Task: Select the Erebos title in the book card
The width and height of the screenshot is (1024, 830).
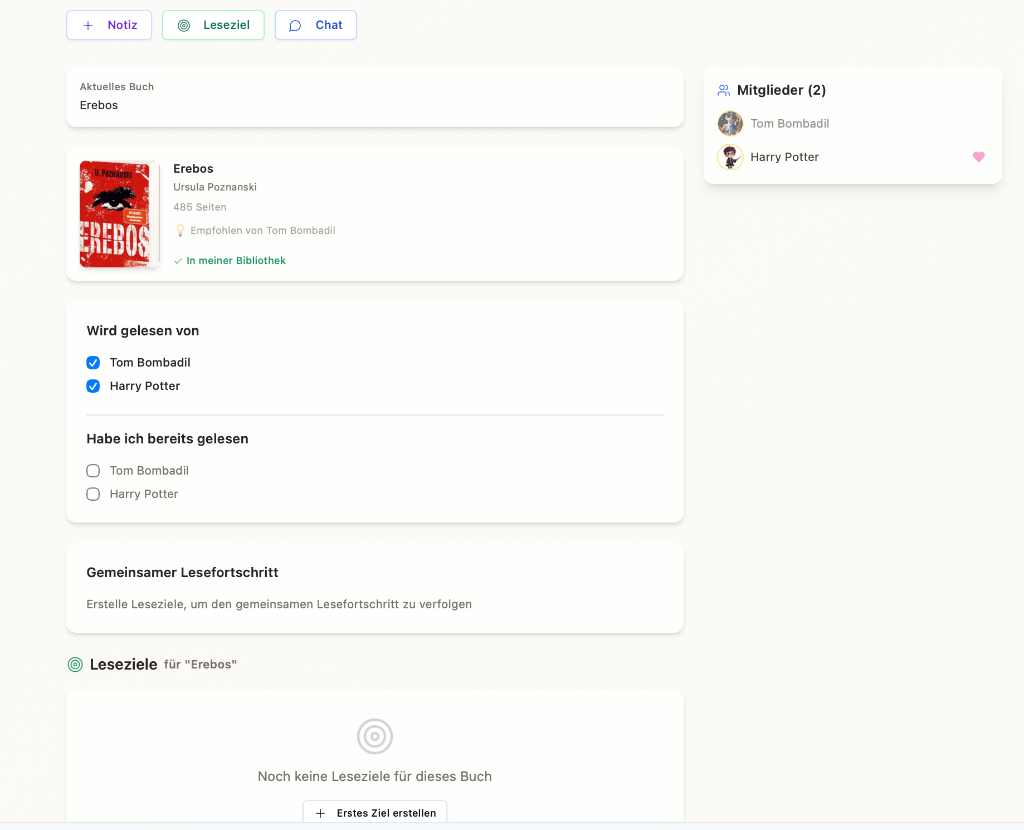Action: click(193, 168)
